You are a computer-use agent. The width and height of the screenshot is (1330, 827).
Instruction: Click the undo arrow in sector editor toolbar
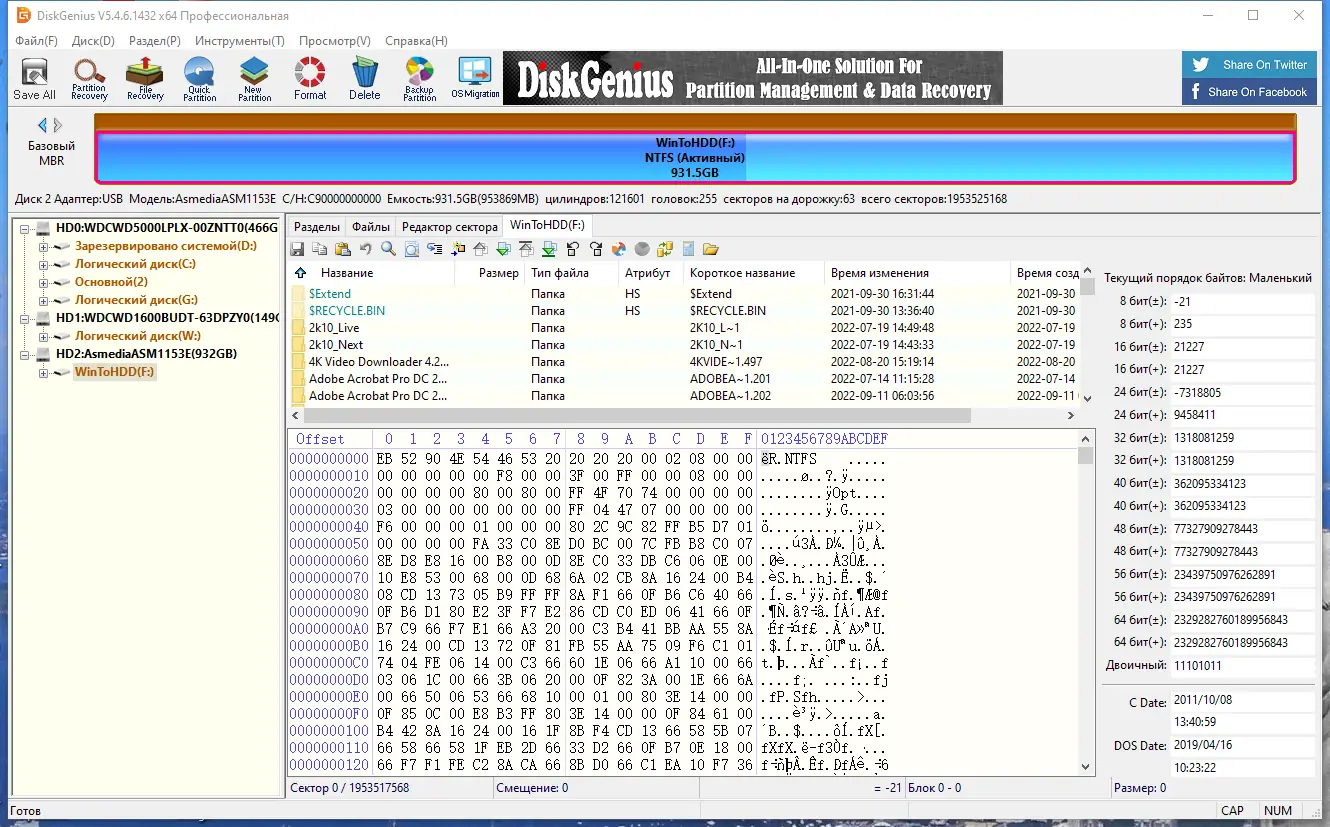coord(366,249)
